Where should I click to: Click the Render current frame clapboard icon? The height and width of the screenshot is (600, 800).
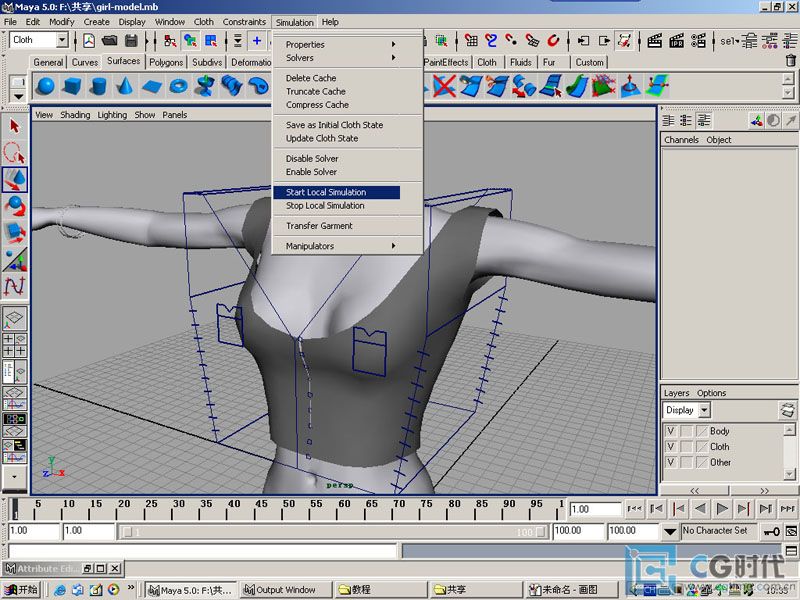(655, 40)
